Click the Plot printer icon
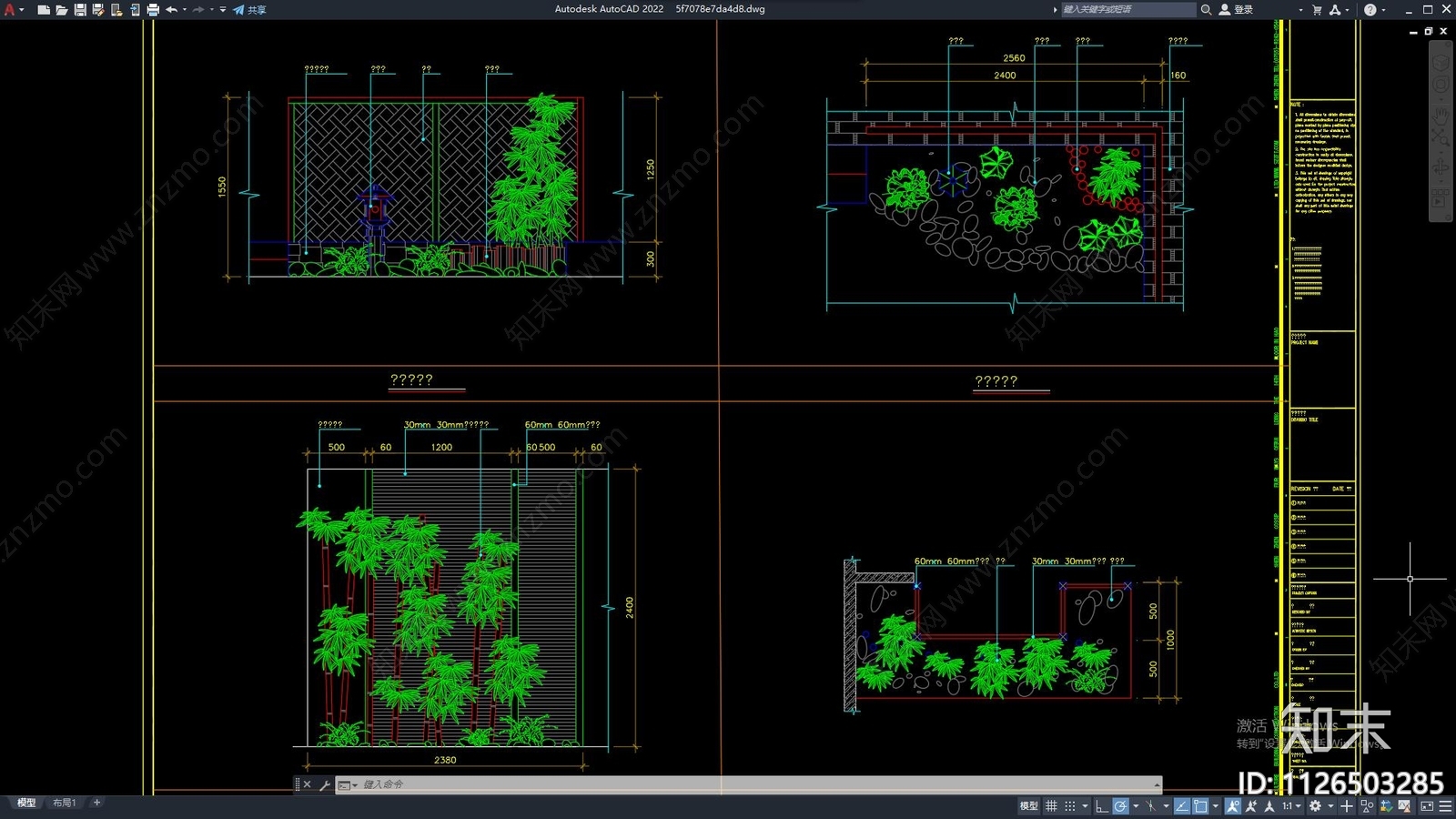Viewport: 1456px width, 819px height. click(153, 9)
